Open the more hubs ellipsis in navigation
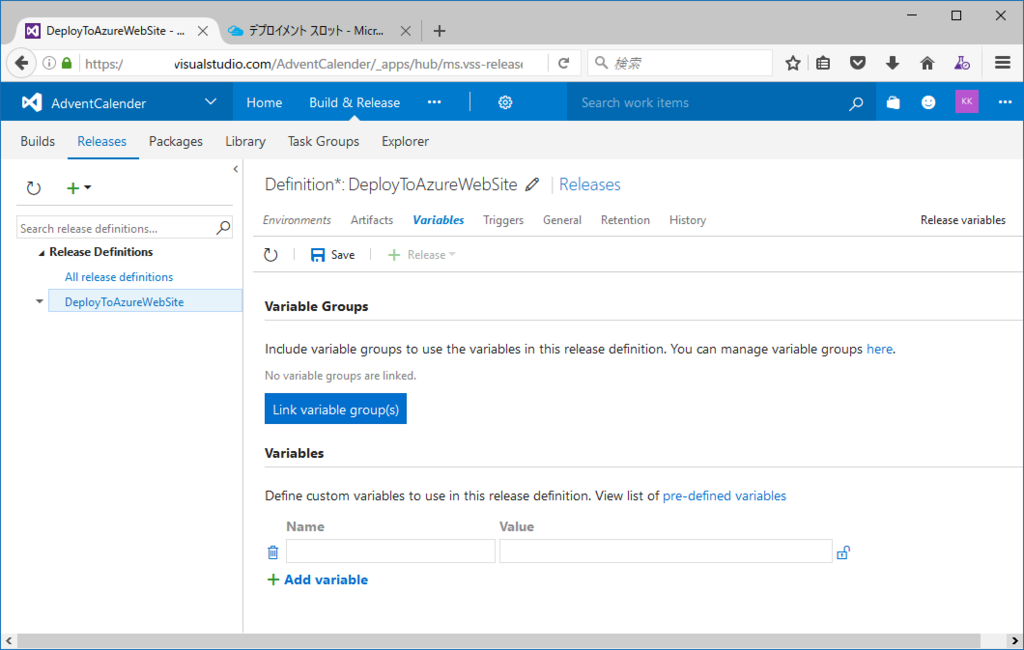 (x=434, y=102)
